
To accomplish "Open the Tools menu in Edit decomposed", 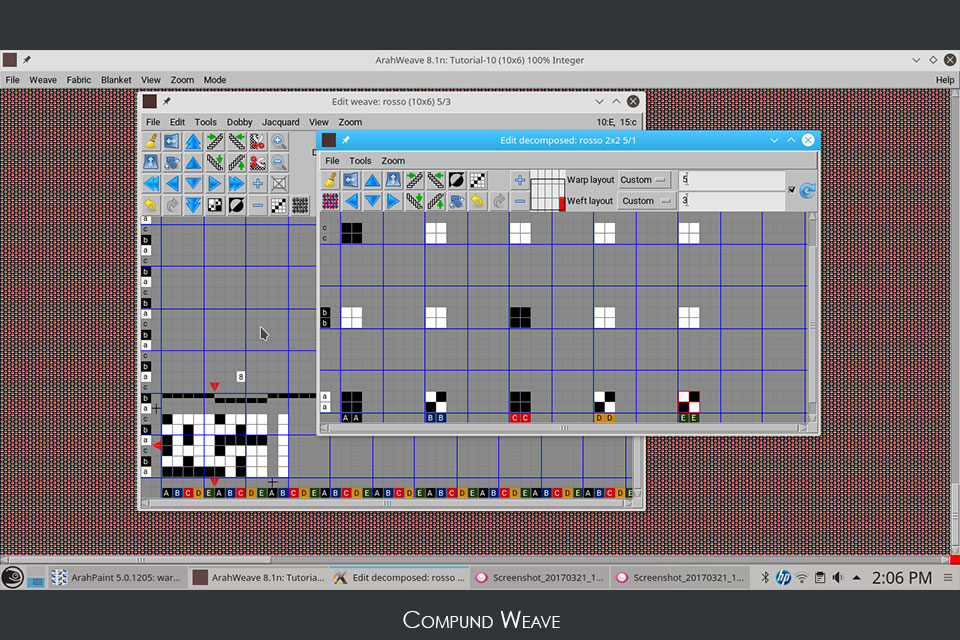I will click(360, 160).
